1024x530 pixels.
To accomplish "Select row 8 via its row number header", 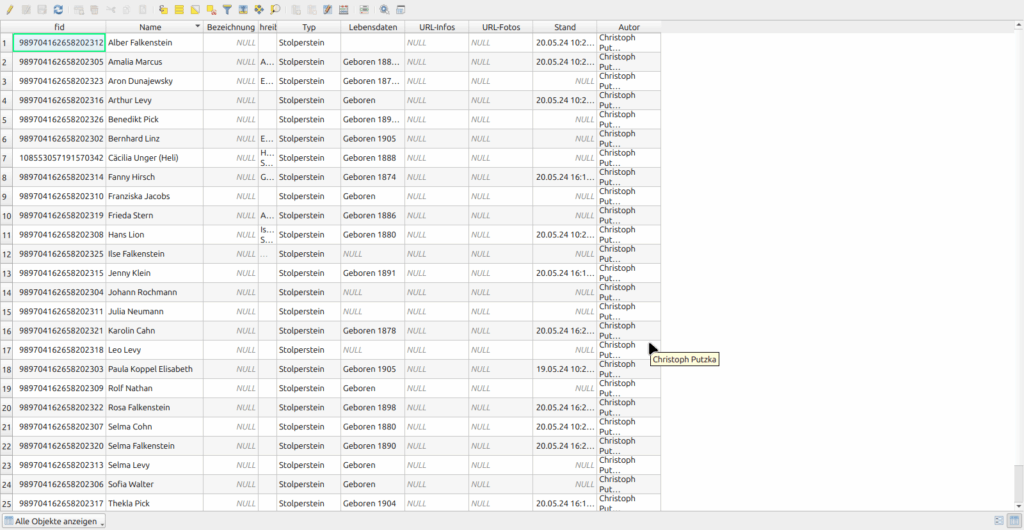I will (x=6, y=177).
